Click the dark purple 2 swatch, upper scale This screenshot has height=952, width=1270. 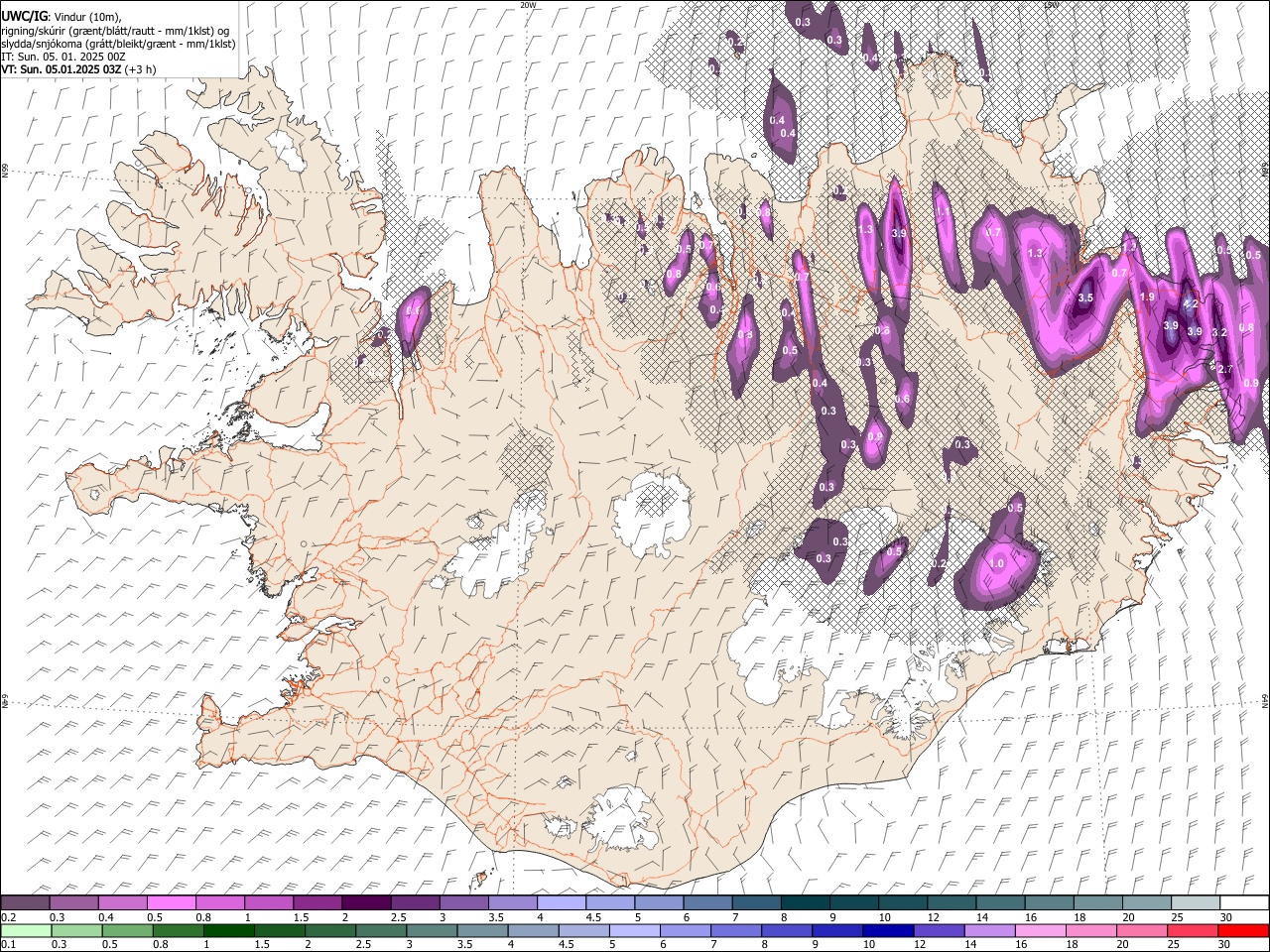pyautogui.click(x=366, y=902)
